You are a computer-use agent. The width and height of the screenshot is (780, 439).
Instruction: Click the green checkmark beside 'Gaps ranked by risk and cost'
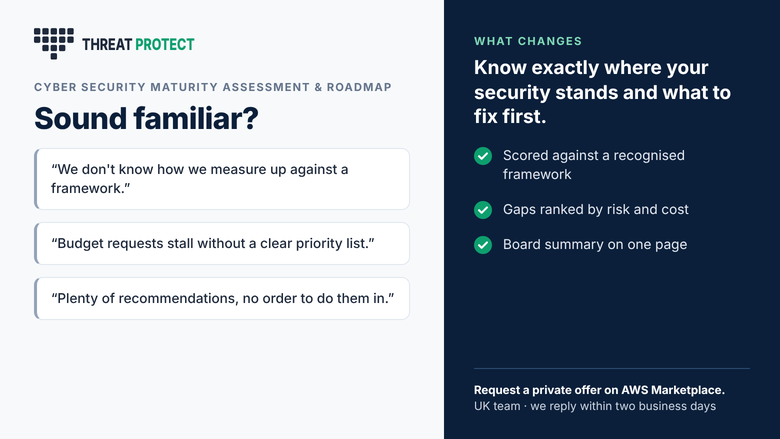pos(483,210)
